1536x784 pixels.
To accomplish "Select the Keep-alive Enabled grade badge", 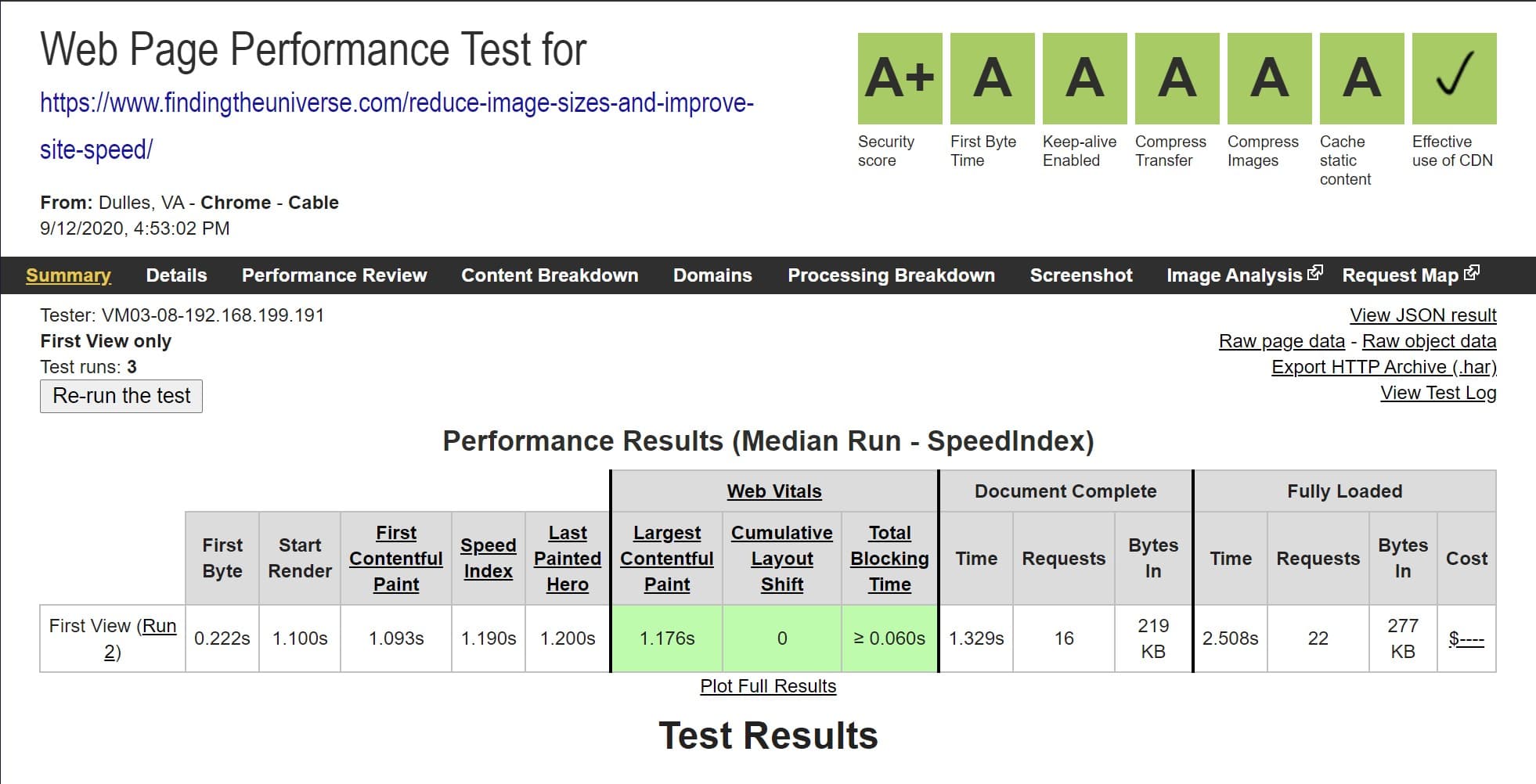I will pyautogui.click(x=1082, y=77).
